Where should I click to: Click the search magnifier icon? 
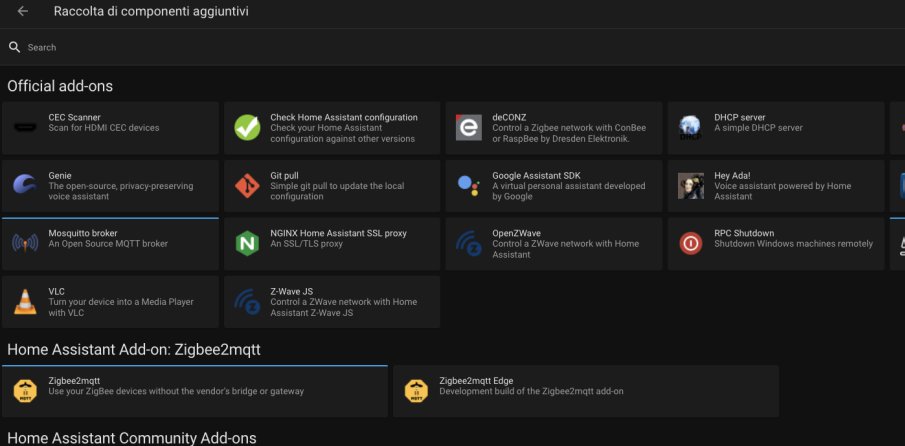(14, 47)
